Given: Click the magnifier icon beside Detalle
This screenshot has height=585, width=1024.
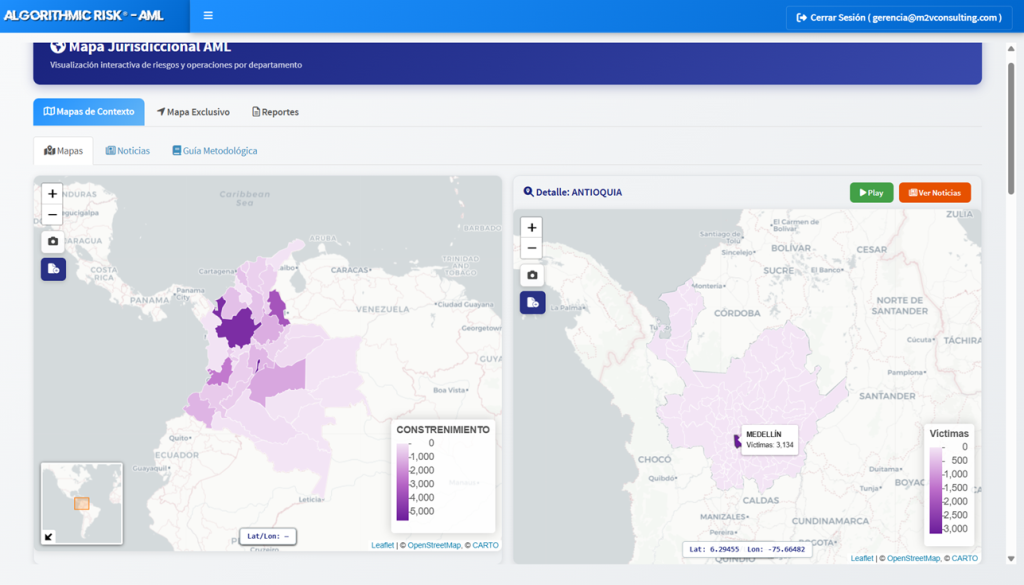Looking at the screenshot, I should tap(528, 192).
